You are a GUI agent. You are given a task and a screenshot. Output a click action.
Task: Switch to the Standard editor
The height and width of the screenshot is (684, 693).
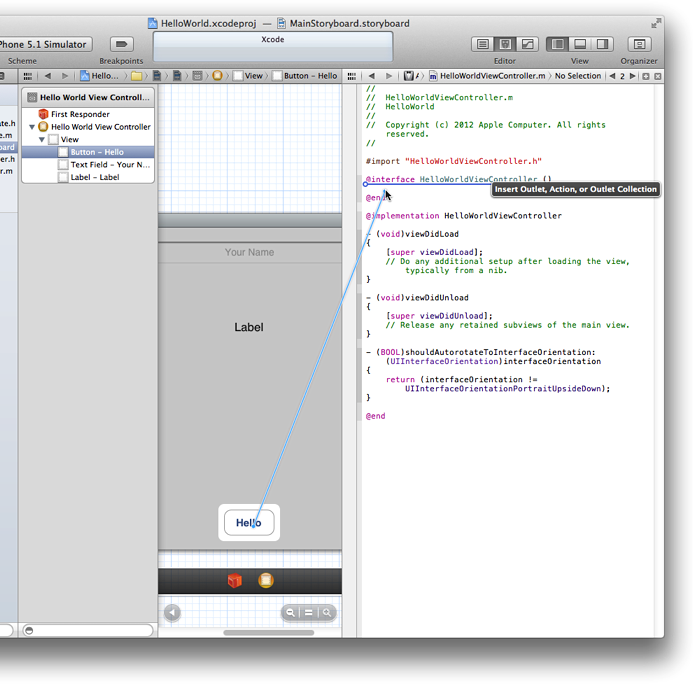483,44
